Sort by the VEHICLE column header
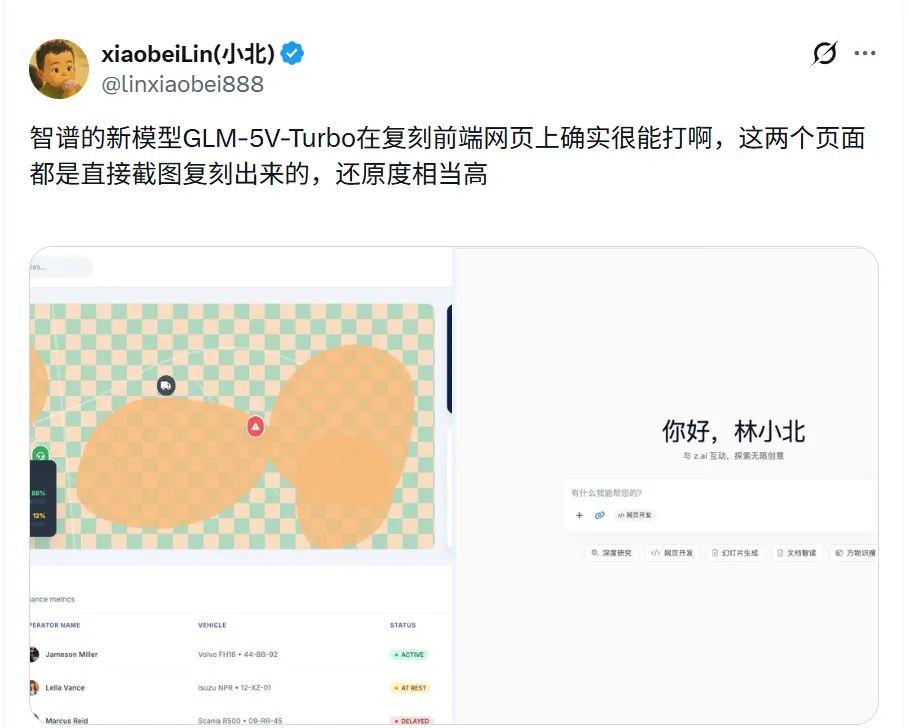Screen dimensions: 909x728 (x=212, y=625)
